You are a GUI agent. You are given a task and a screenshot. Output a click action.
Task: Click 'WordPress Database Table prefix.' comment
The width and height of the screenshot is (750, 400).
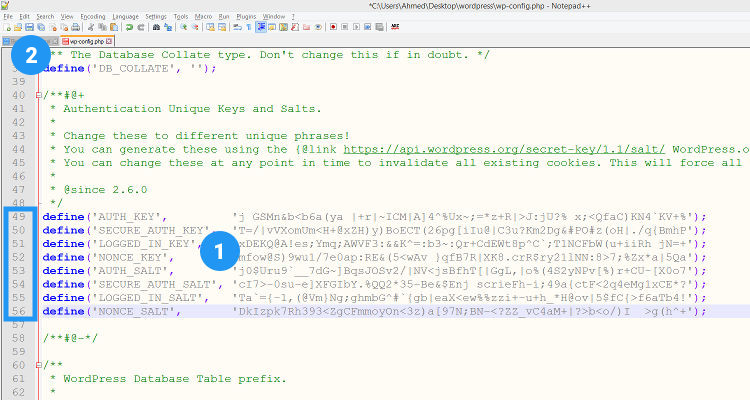coord(175,378)
